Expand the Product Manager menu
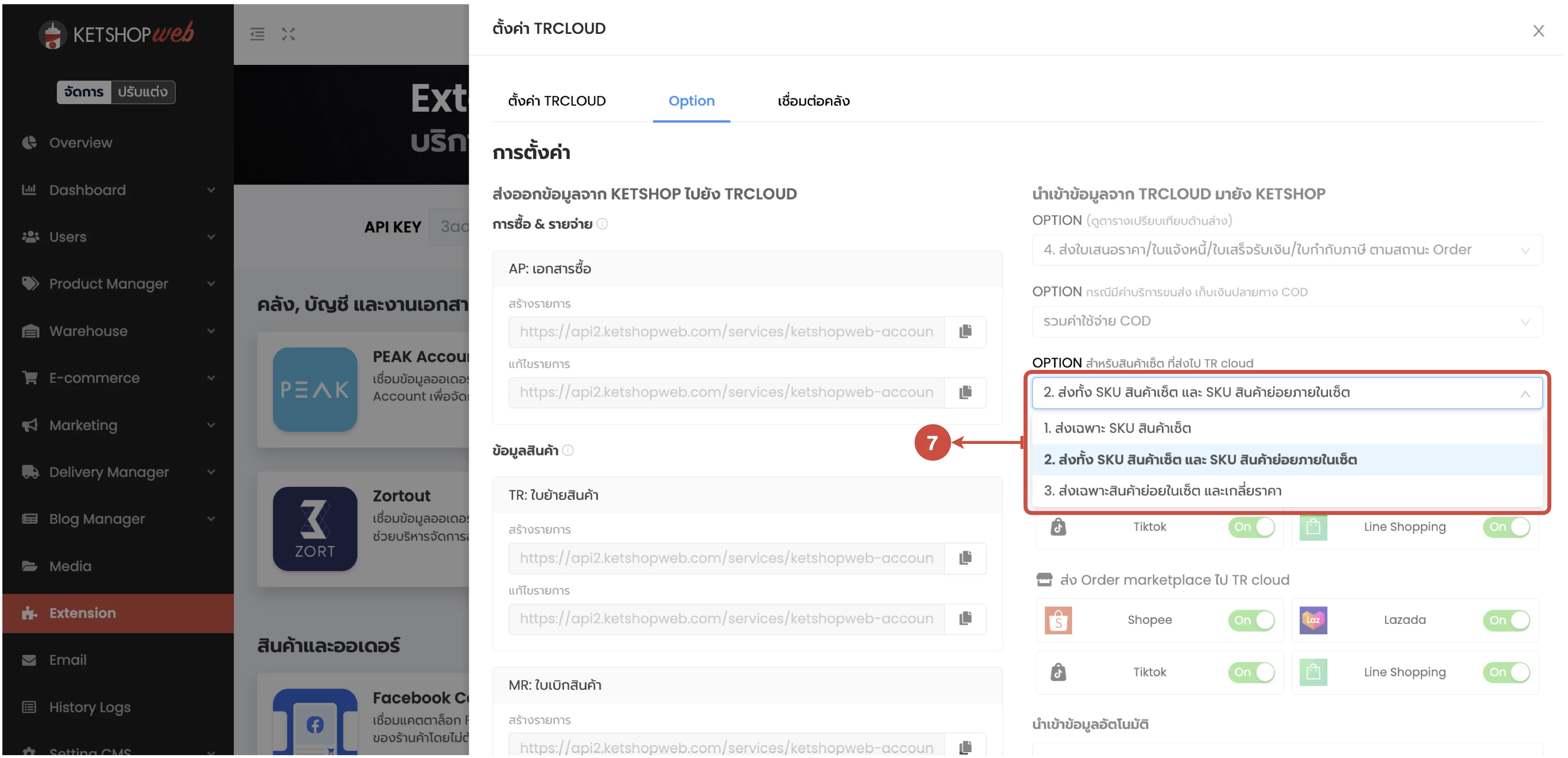 (117, 284)
